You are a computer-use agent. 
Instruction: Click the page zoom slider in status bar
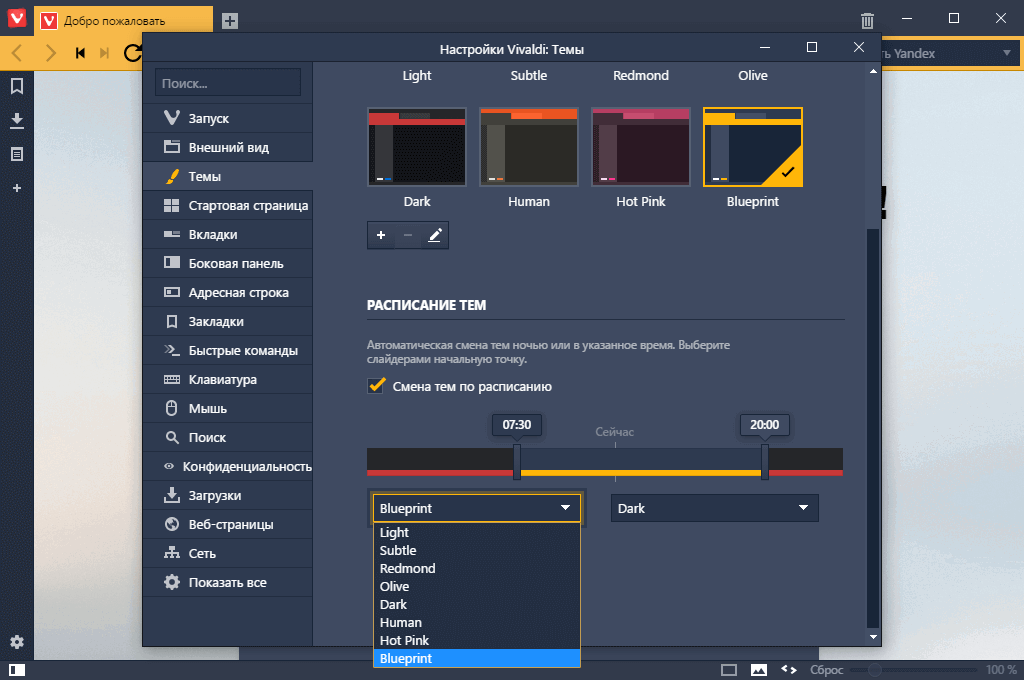point(913,670)
